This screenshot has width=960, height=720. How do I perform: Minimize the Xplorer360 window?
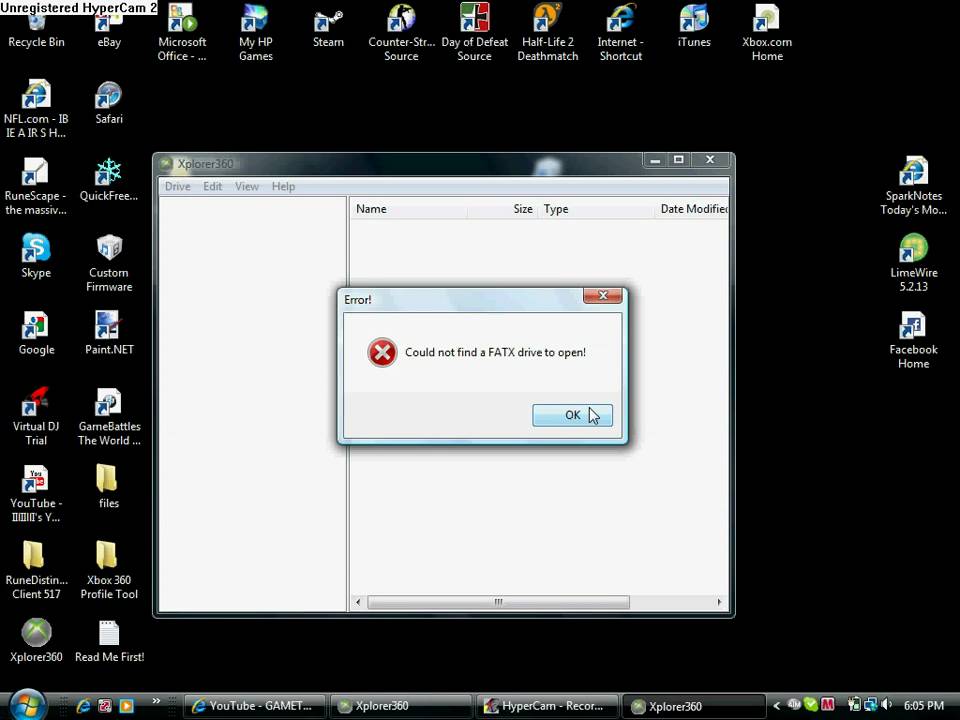tap(655, 160)
